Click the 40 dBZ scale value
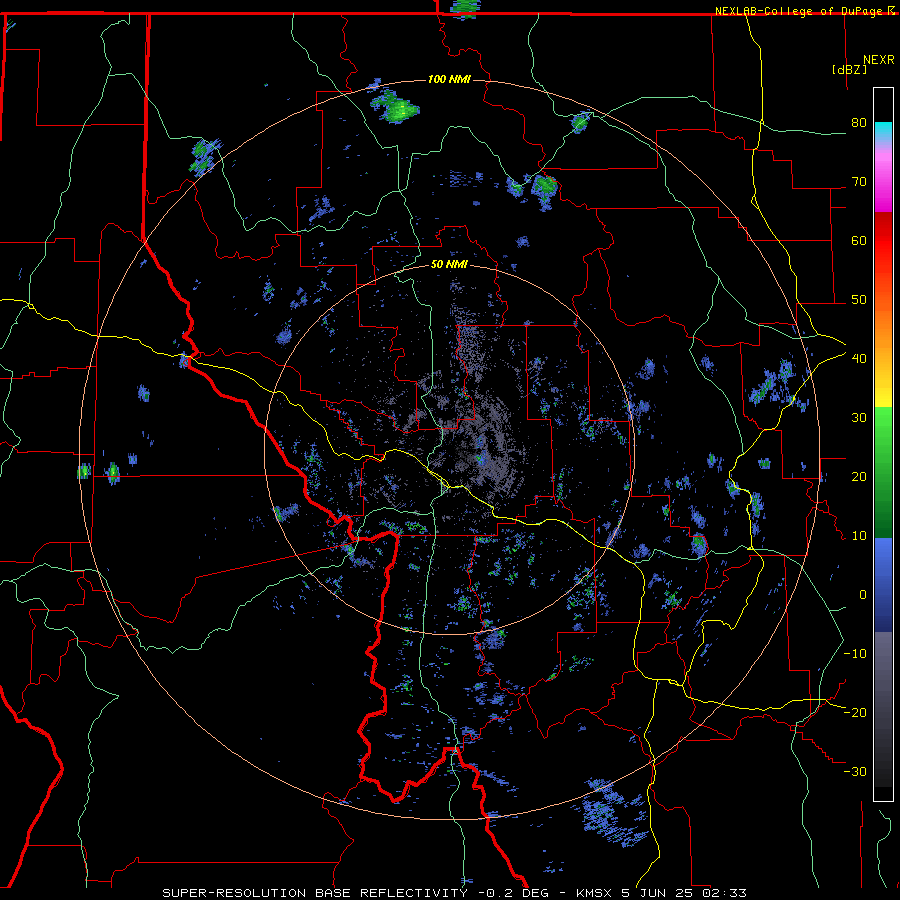 point(859,359)
